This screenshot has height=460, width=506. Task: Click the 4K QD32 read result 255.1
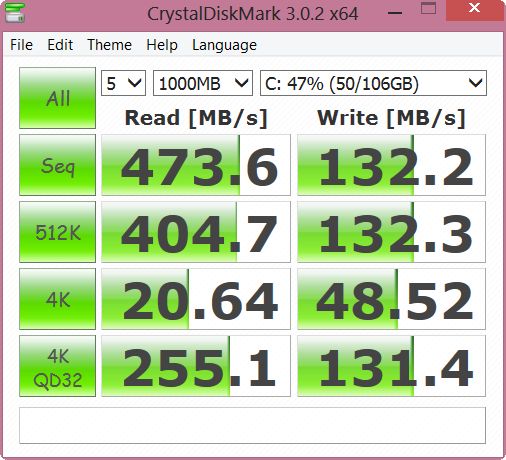point(196,366)
